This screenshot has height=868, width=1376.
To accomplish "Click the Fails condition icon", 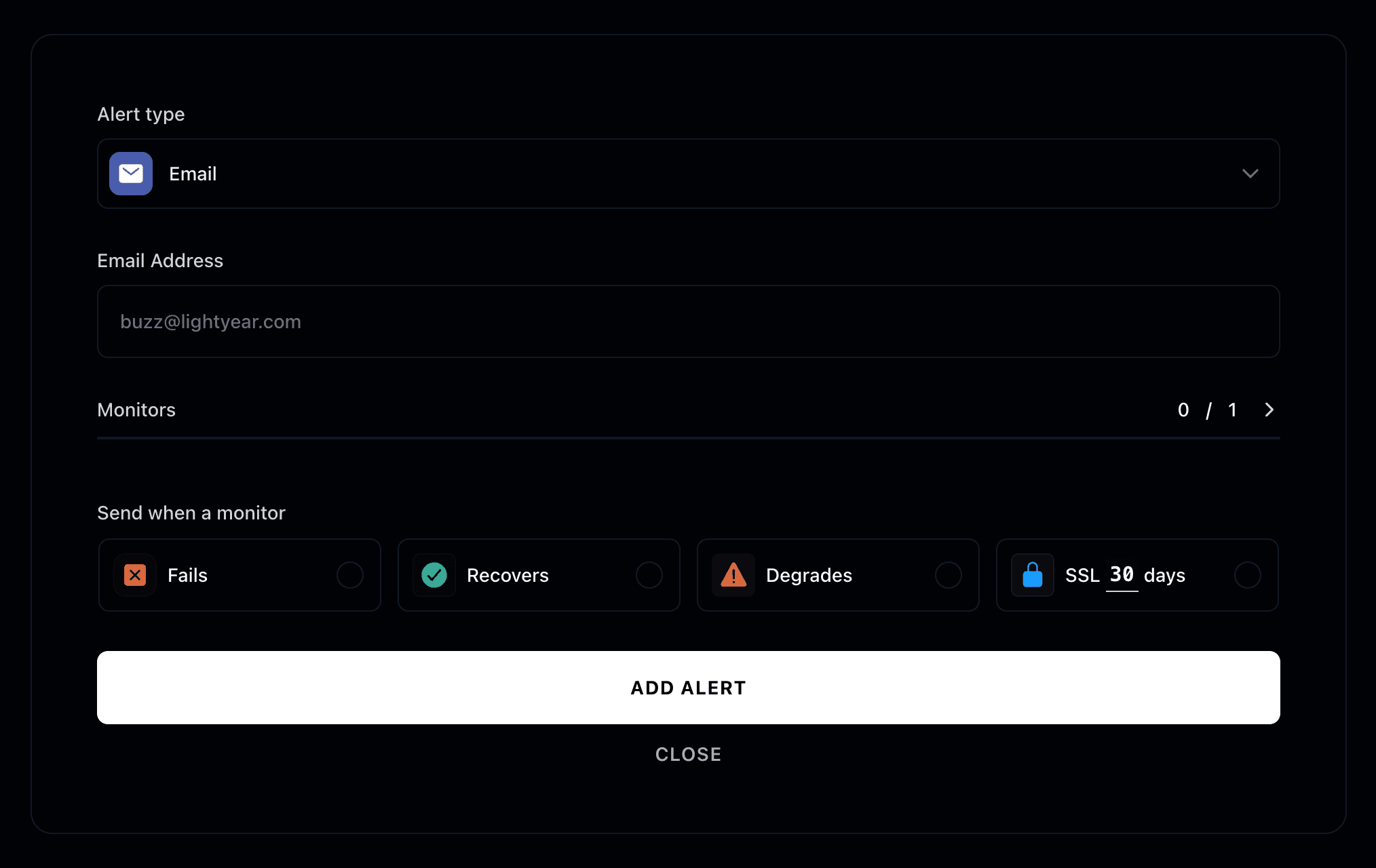I will click(134, 575).
